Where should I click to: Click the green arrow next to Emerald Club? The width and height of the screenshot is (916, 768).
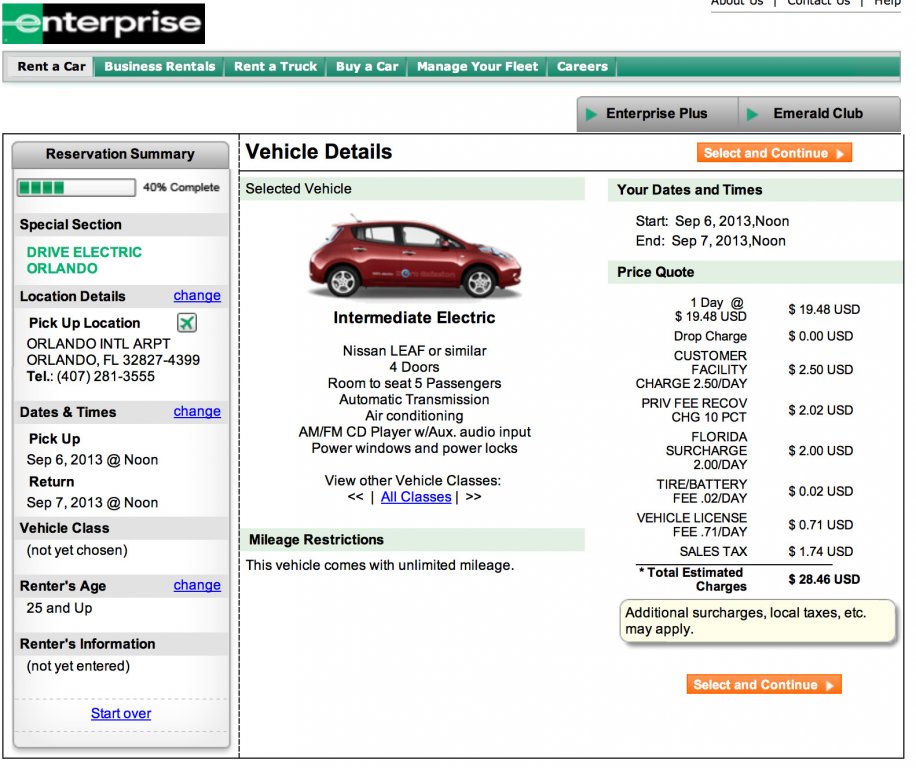point(753,114)
